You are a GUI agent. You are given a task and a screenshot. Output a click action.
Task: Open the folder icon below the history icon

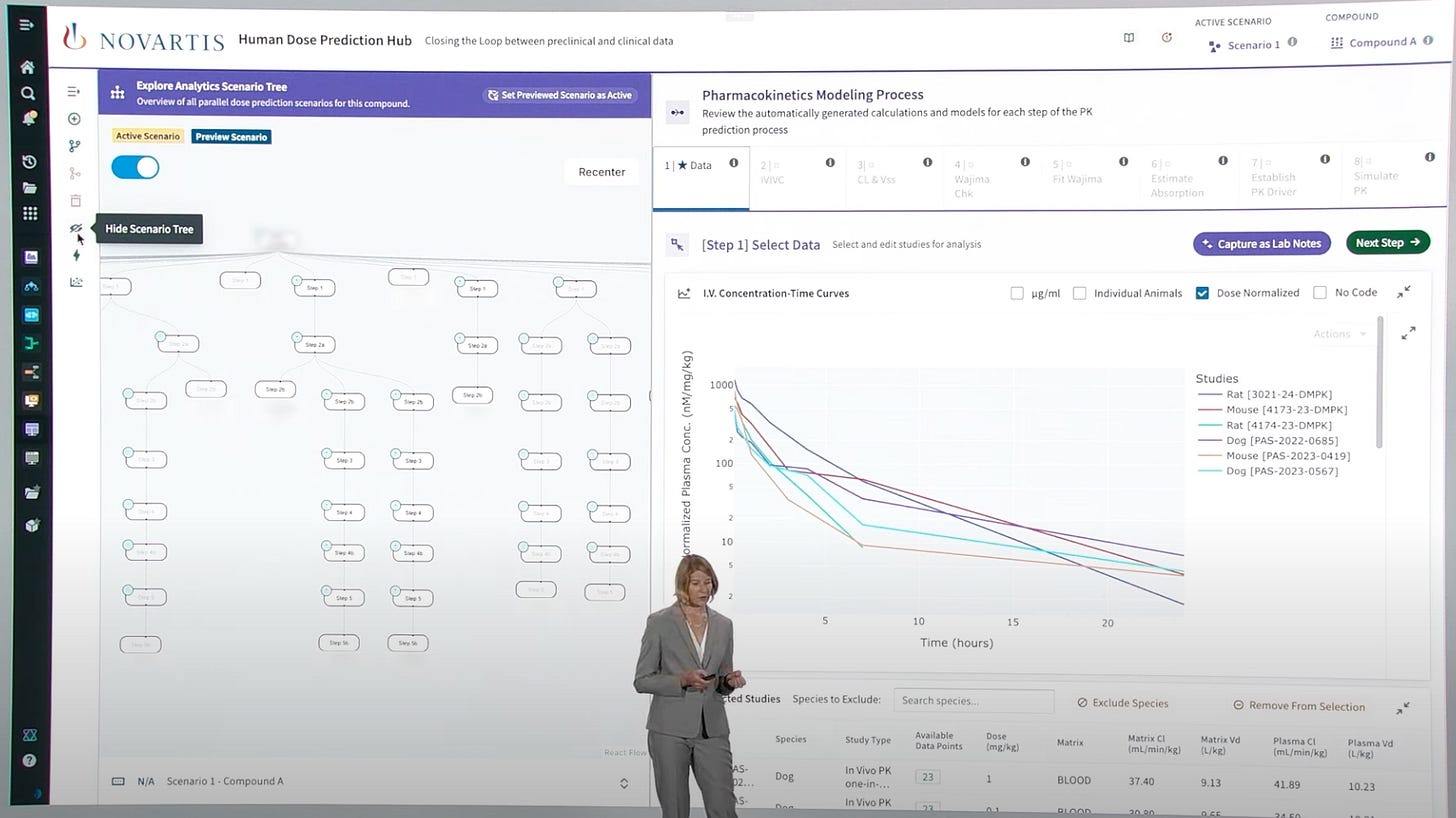coord(29,188)
